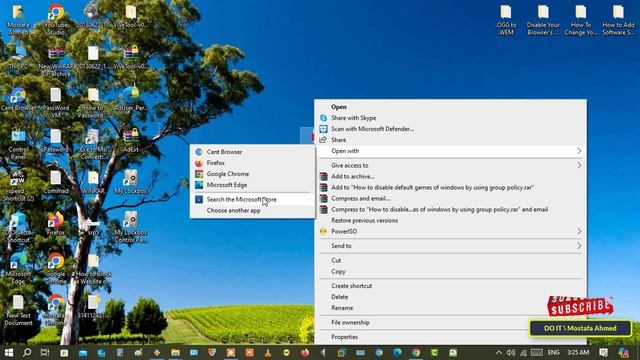Select the My Lockbox Control Panel icon
The height and width of the screenshot is (360, 640).
[131, 228]
